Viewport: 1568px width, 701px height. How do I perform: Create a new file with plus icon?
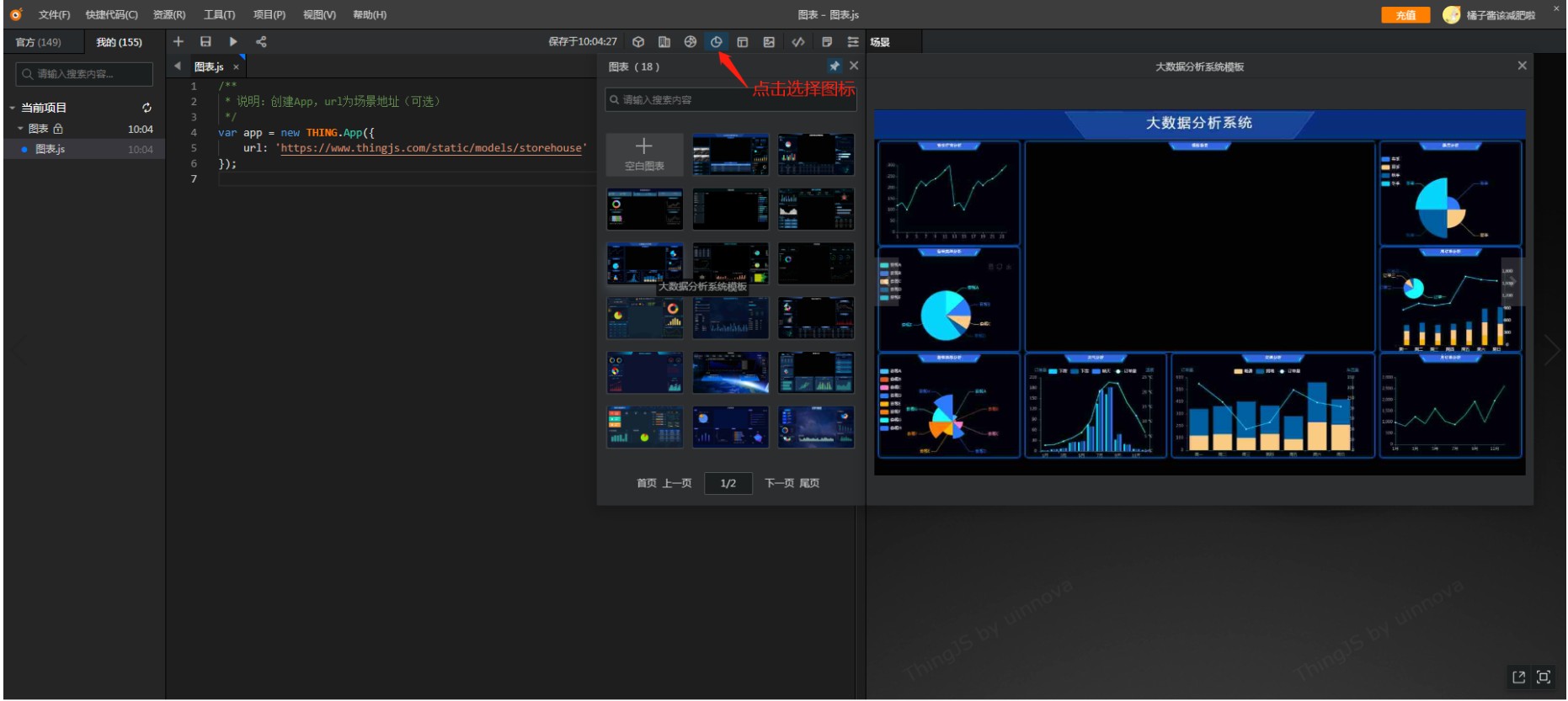(x=178, y=41)
